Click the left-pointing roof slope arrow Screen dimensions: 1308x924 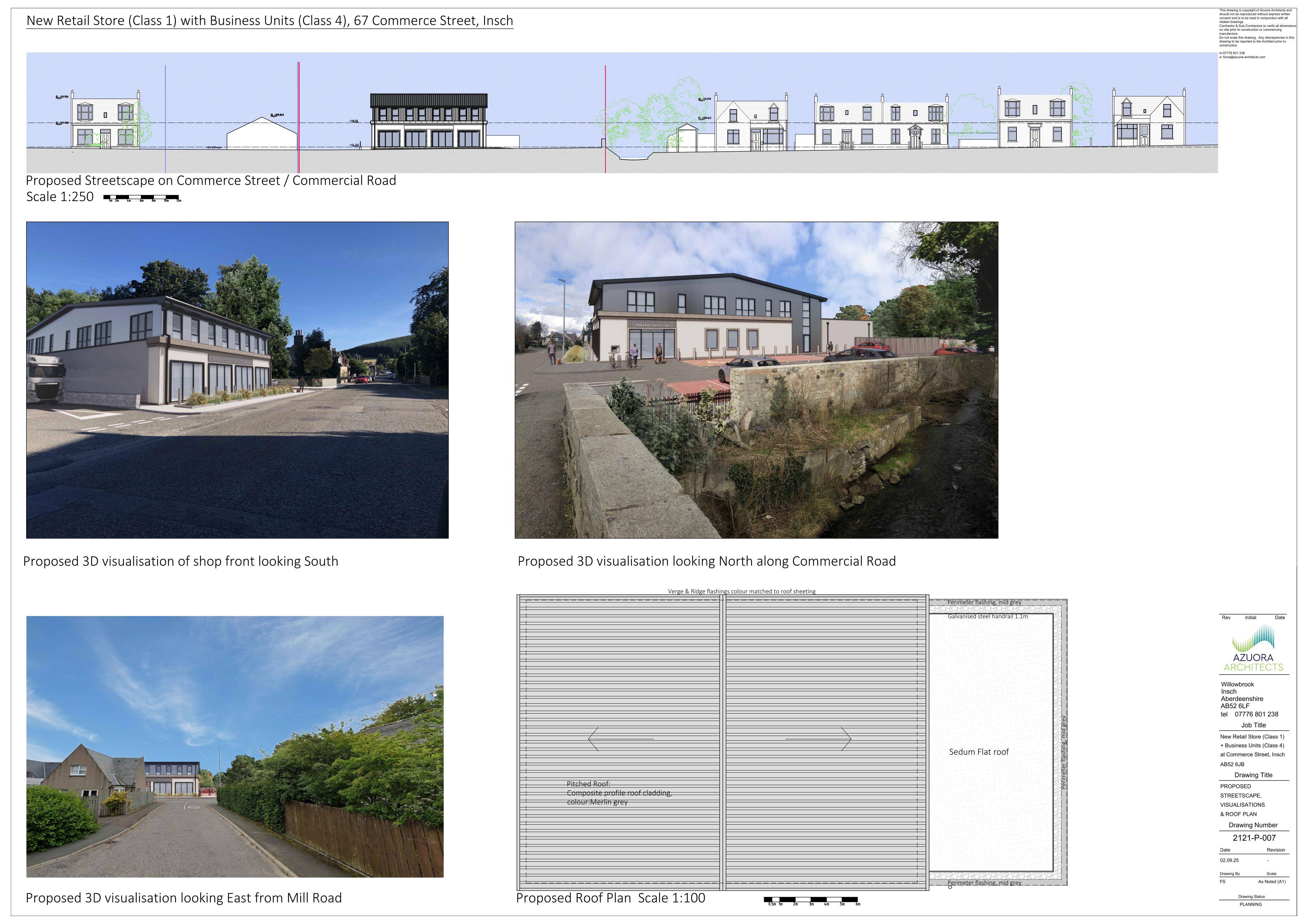point(620,739)
